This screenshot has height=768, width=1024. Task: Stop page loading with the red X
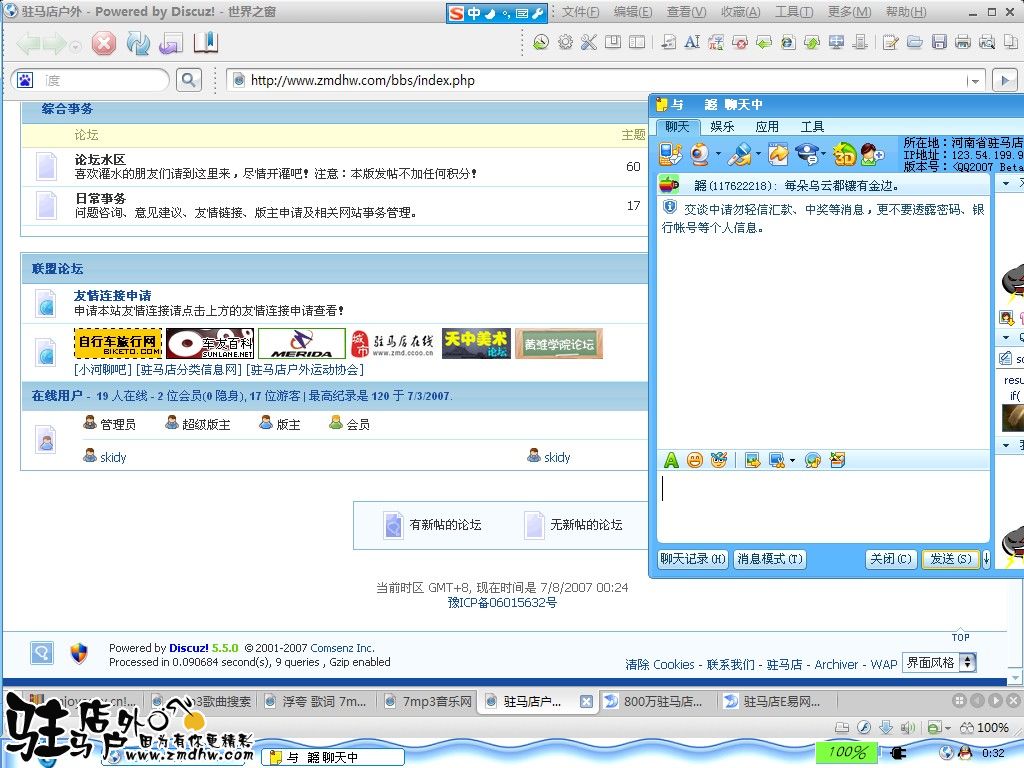coord(103,44)
